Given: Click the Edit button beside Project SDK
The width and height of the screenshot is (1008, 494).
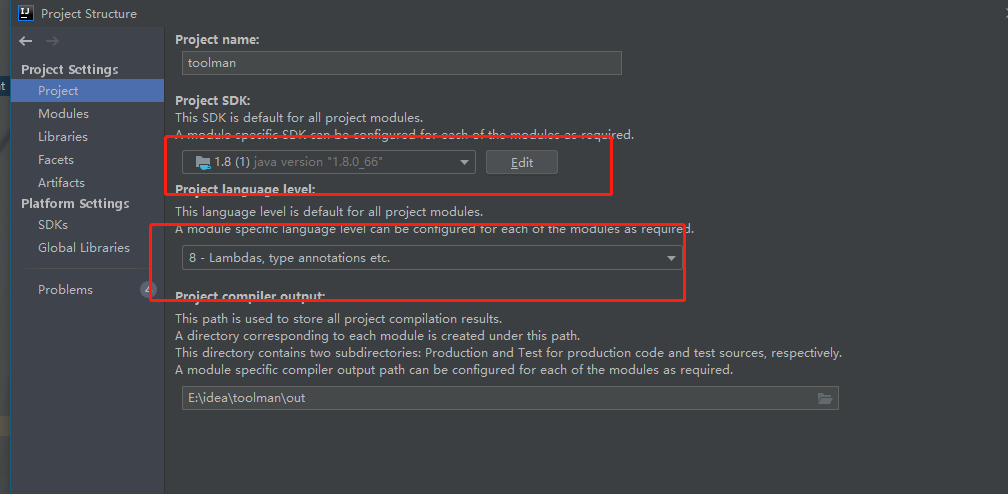Looking at the screenshot, I should click(521, 163).
